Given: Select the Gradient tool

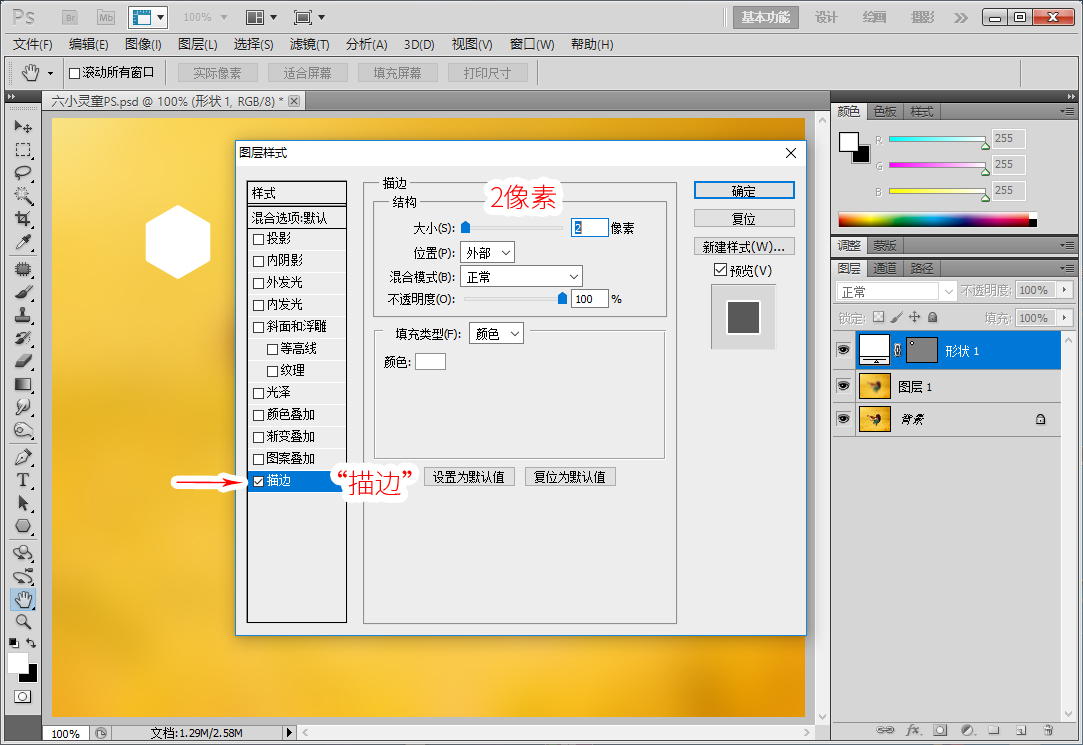Looking at the screenshot, I should pos(23,384).
